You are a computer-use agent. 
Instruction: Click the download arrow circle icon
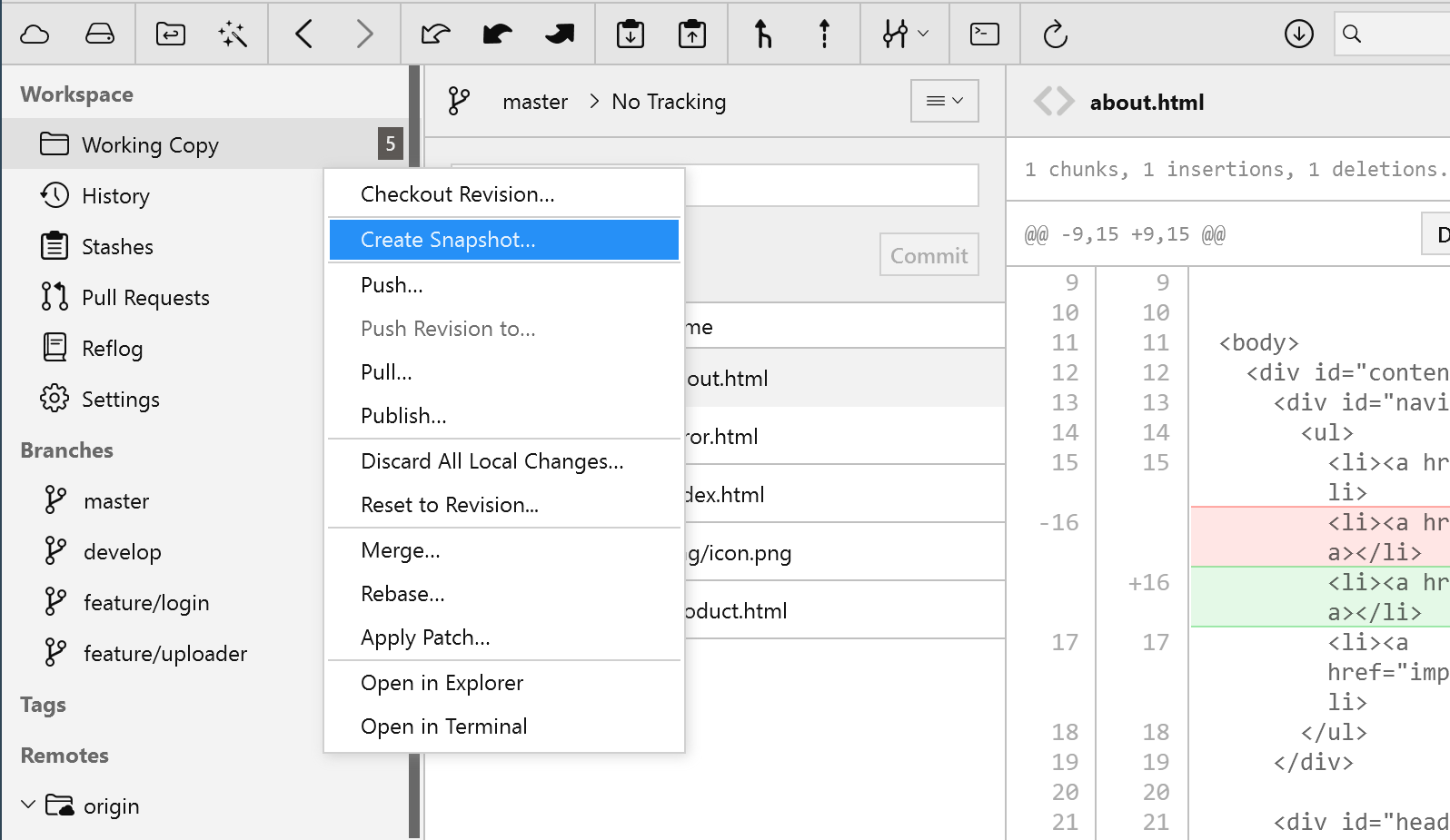1298,35
